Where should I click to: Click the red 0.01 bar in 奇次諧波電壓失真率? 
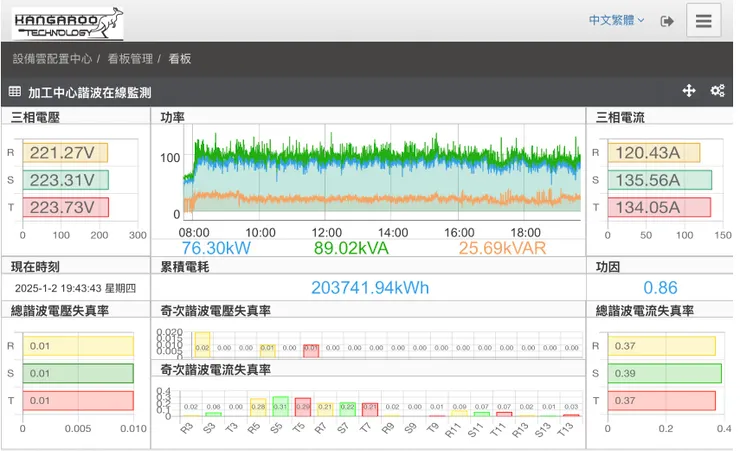(311, 351)
